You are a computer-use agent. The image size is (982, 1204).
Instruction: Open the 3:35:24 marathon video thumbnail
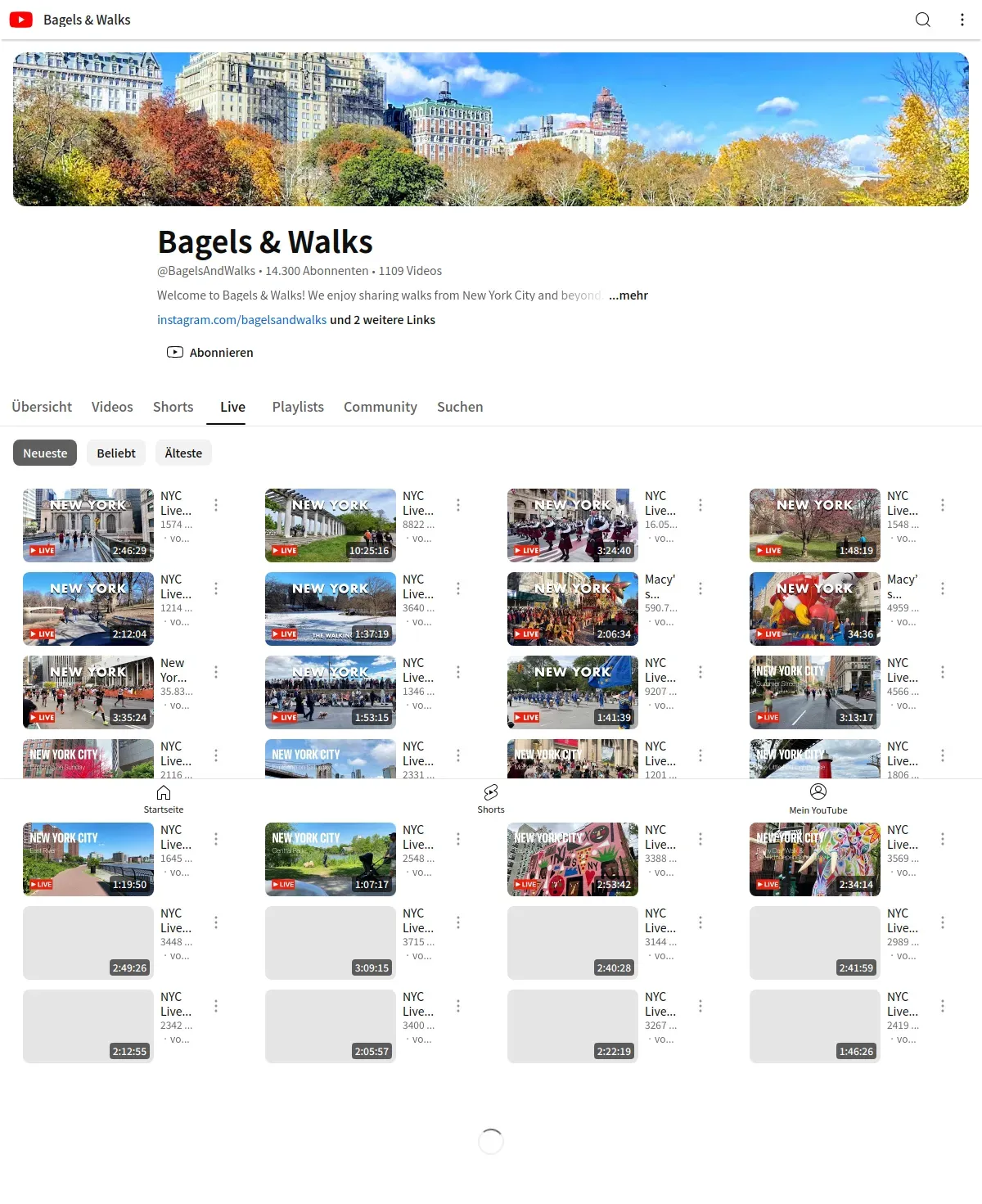coord(88,692)
